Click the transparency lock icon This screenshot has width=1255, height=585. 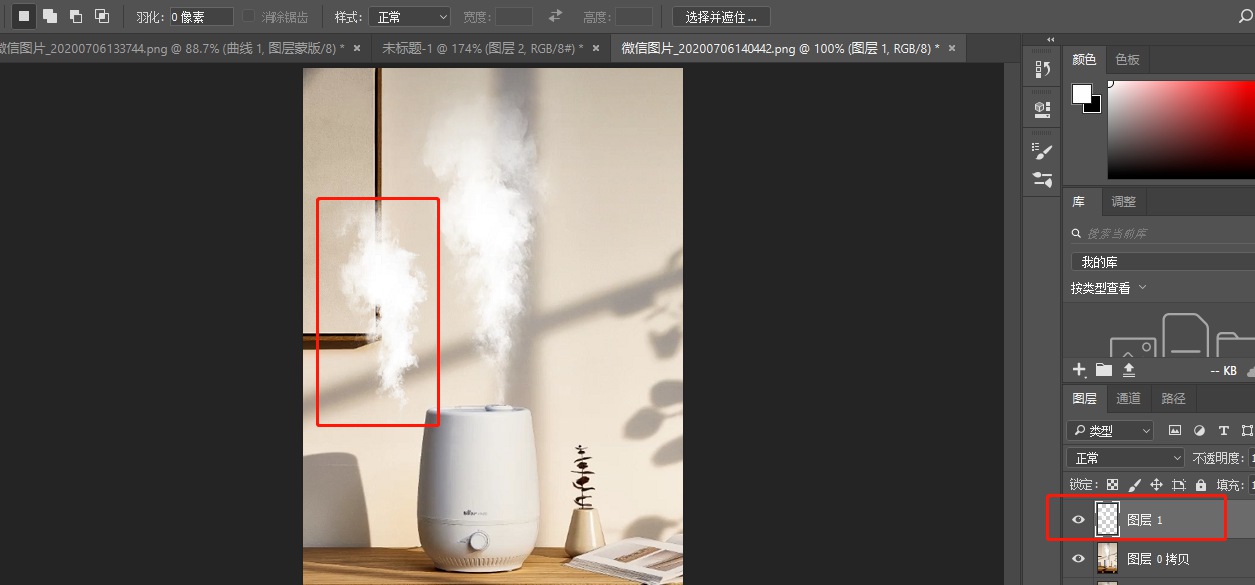pos(1111,484)
